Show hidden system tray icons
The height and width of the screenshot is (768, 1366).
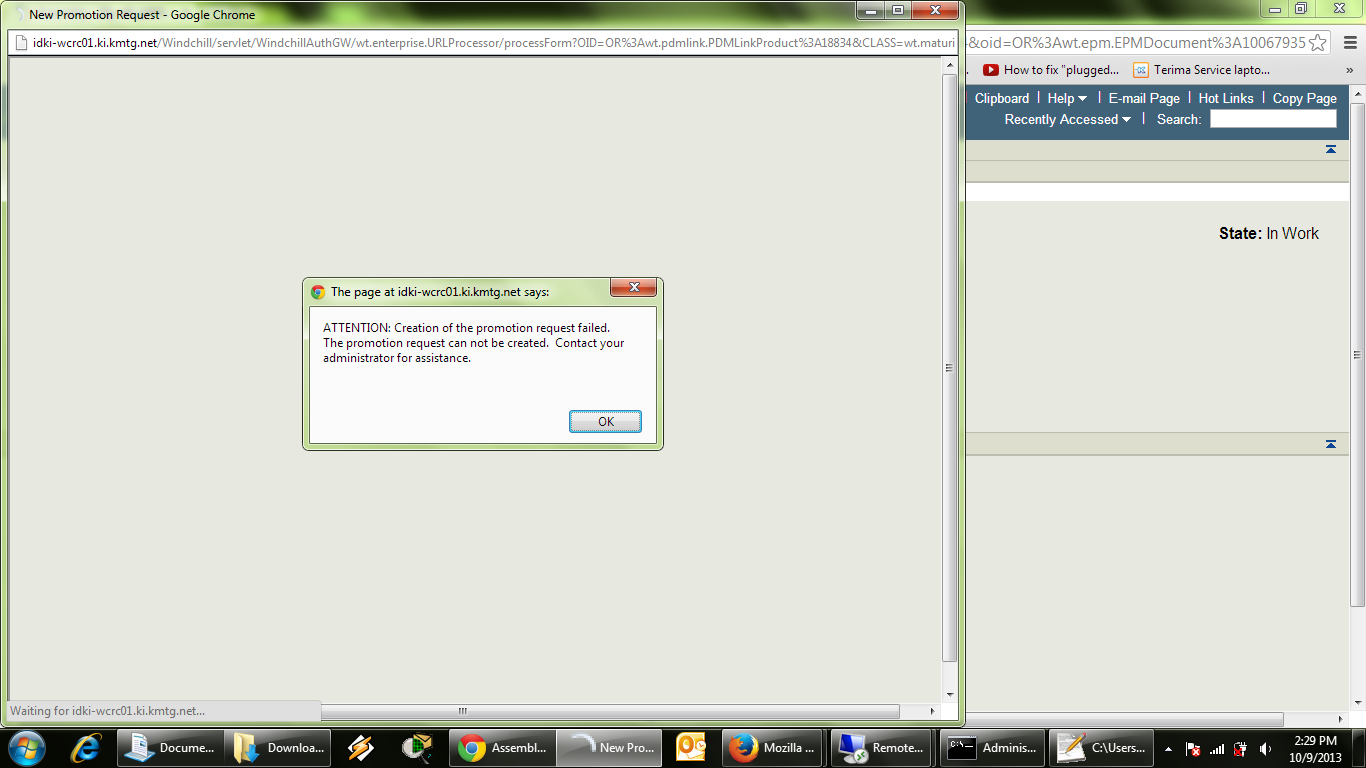[x=1168, y=748]
